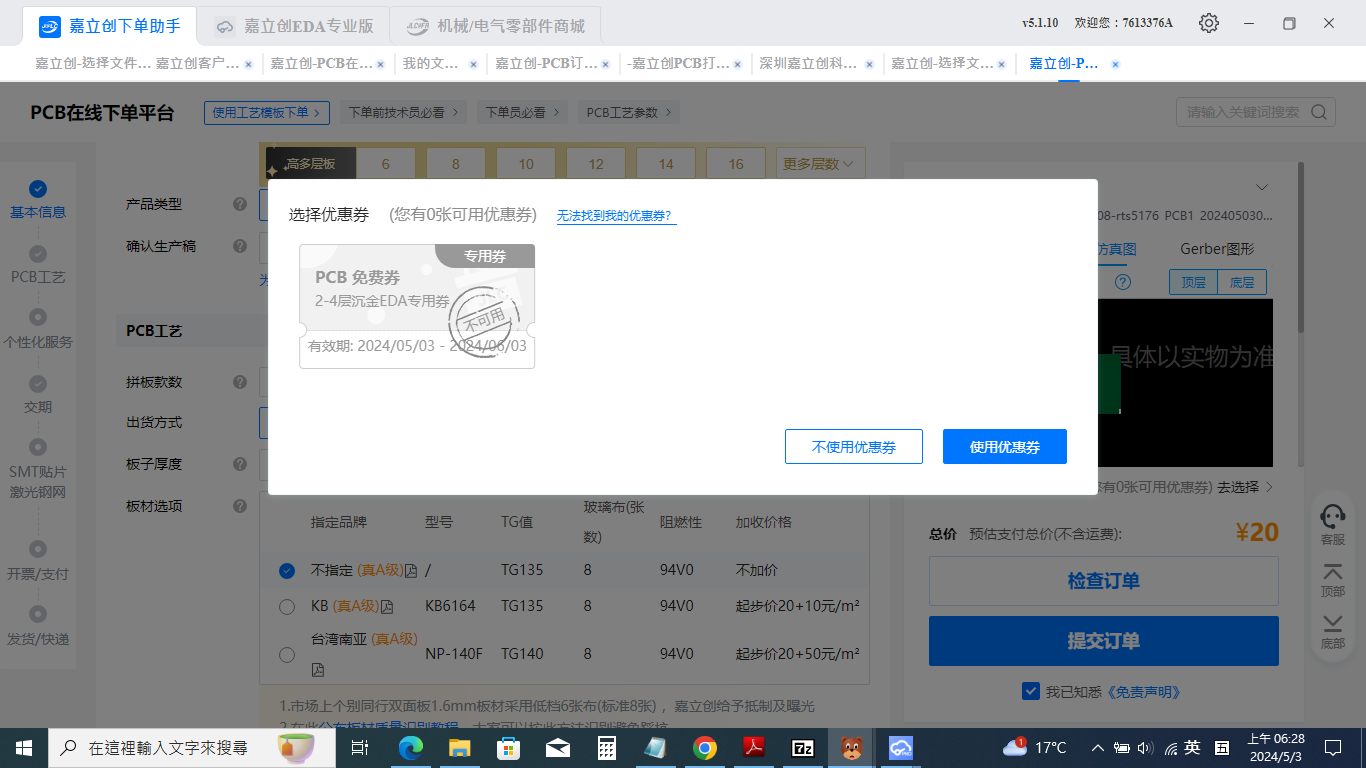Image resolution: width=1366 pixels, height=768 pixels.
Task: Switch to the 嘉立创EDA专业版 tab
Action: click(294, 26)
